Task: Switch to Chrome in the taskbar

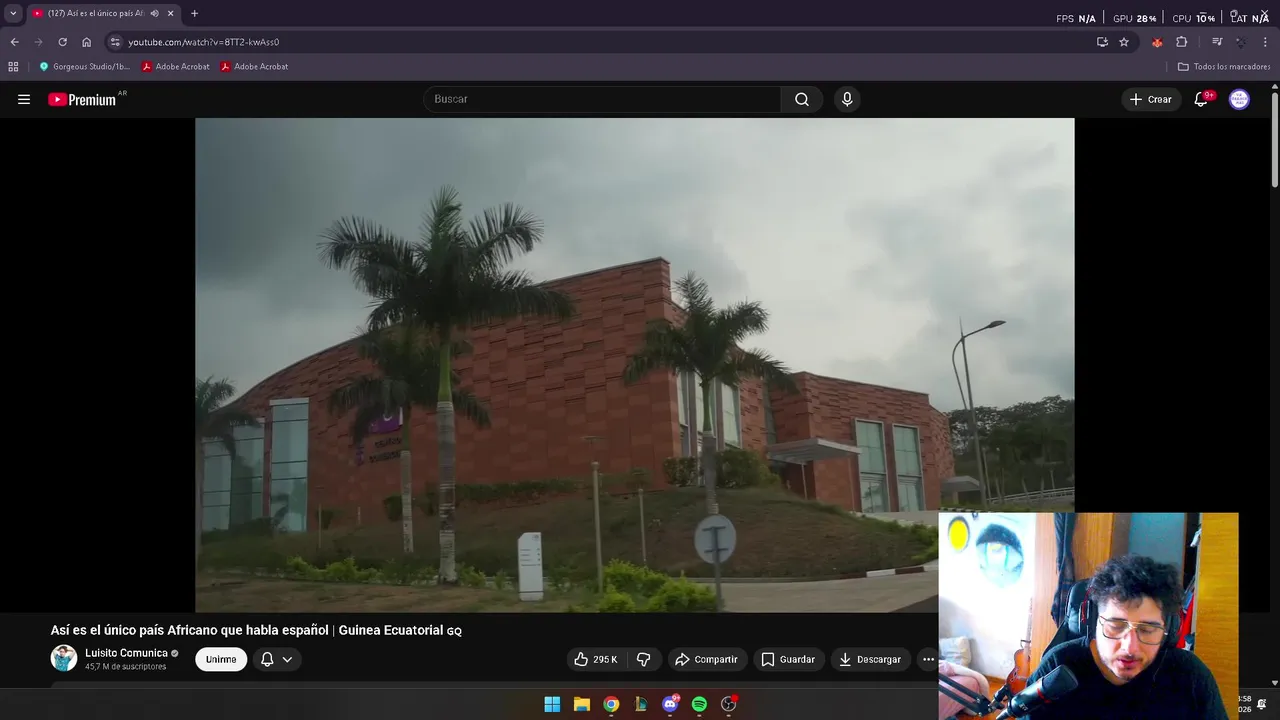Action: 611,704
